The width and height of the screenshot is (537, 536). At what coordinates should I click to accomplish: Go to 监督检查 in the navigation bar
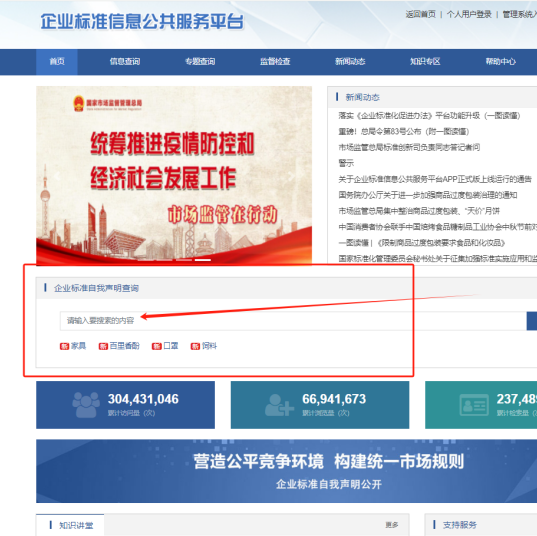point(275,62)
